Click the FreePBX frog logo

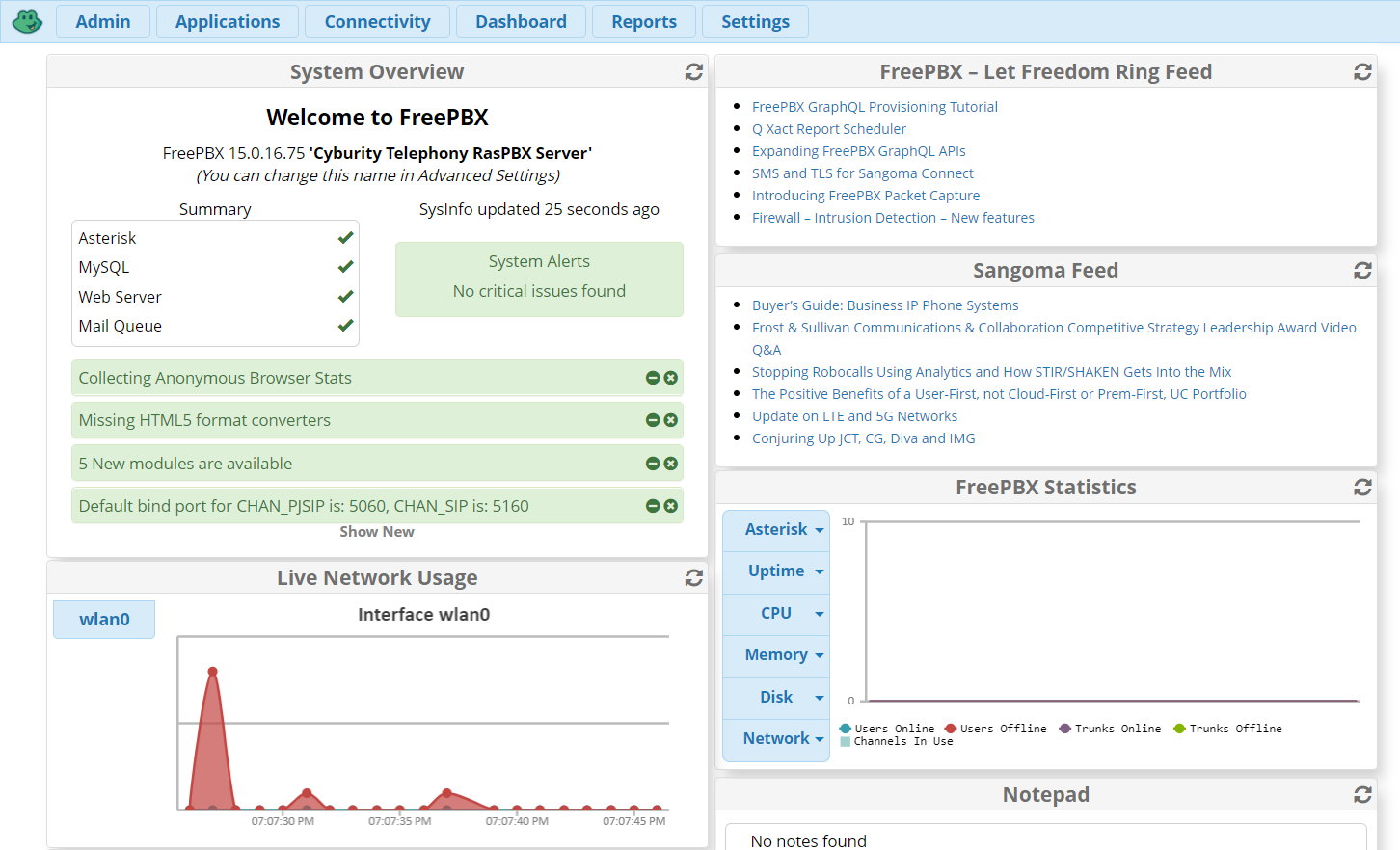click(x=27, y=20)
